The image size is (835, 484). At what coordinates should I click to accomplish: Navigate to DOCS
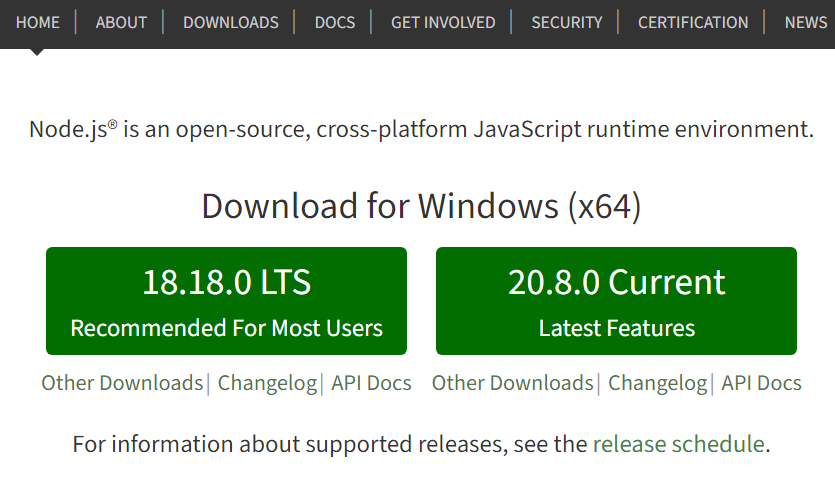[x=334, y=22]
